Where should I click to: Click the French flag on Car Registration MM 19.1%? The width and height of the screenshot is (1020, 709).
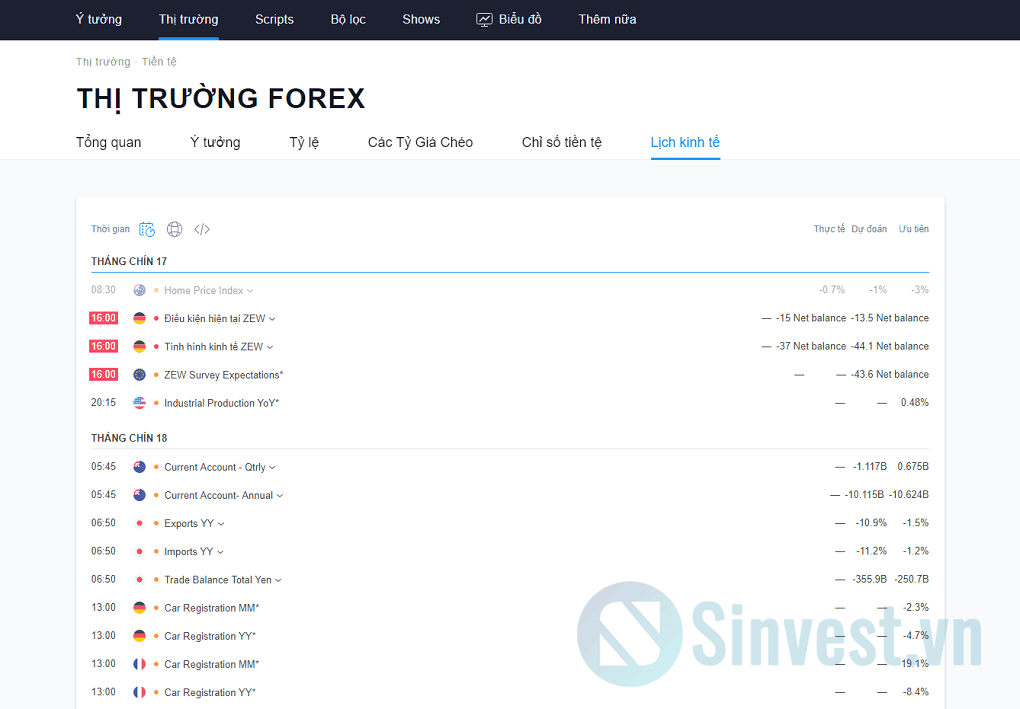tap(139, 664)
